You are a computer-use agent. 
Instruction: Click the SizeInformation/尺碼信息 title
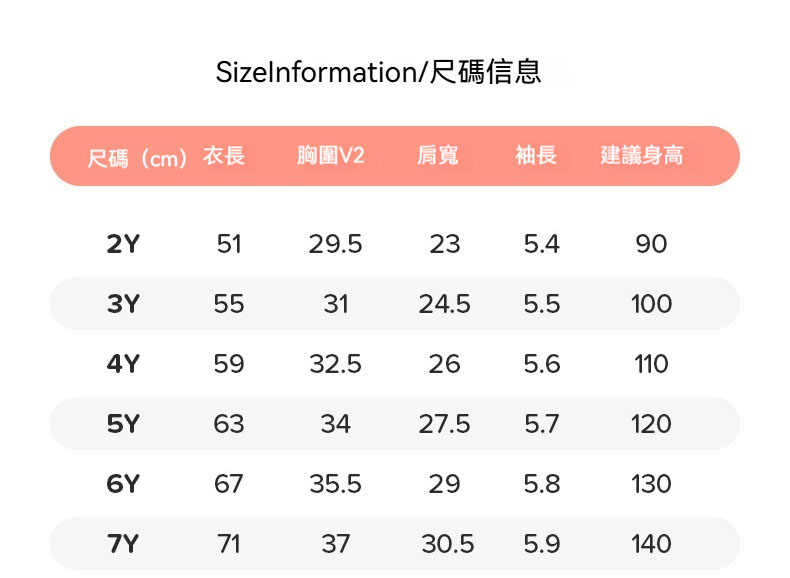[x=379, y=72]
